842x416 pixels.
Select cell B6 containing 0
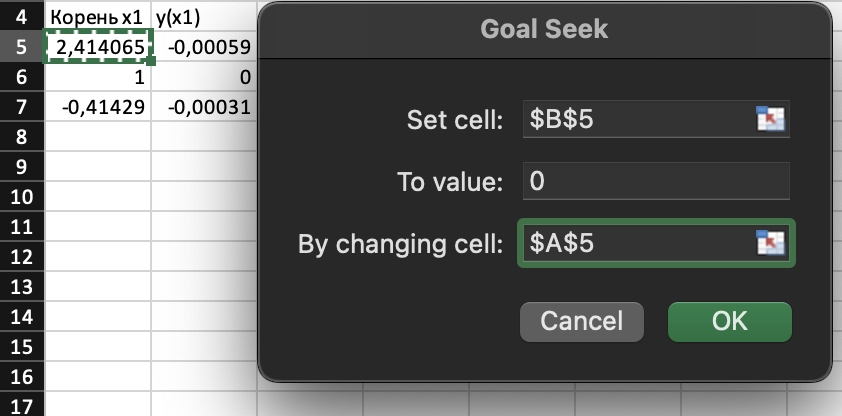[204, 77]
